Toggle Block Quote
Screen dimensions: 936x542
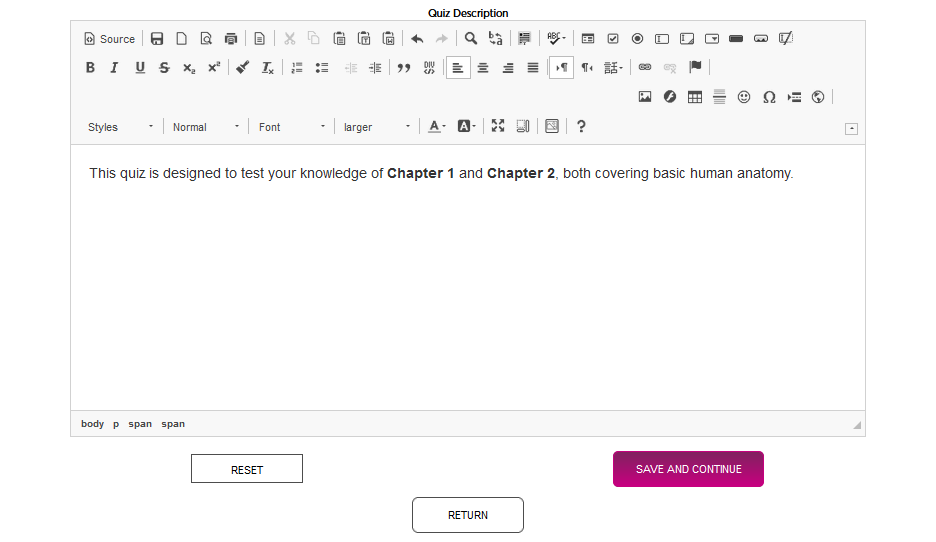(x=404, y=67)
